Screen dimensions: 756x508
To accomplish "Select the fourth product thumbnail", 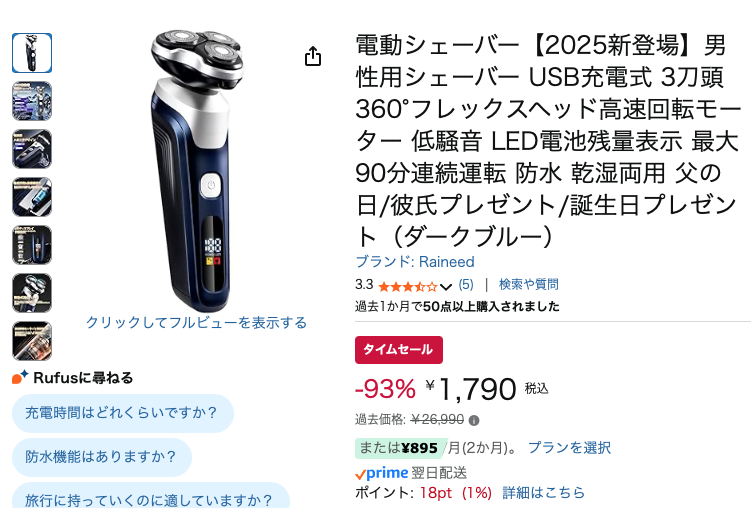I will coord(32,197).
